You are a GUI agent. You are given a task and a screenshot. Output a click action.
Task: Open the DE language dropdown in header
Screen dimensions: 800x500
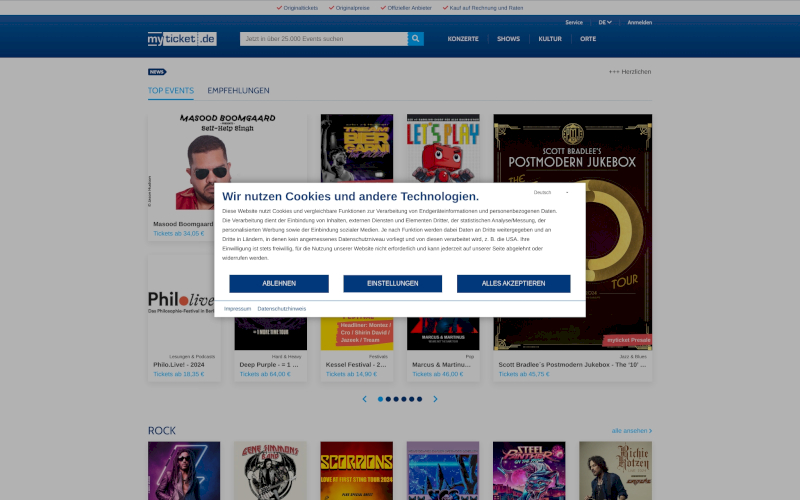point(605,22)
